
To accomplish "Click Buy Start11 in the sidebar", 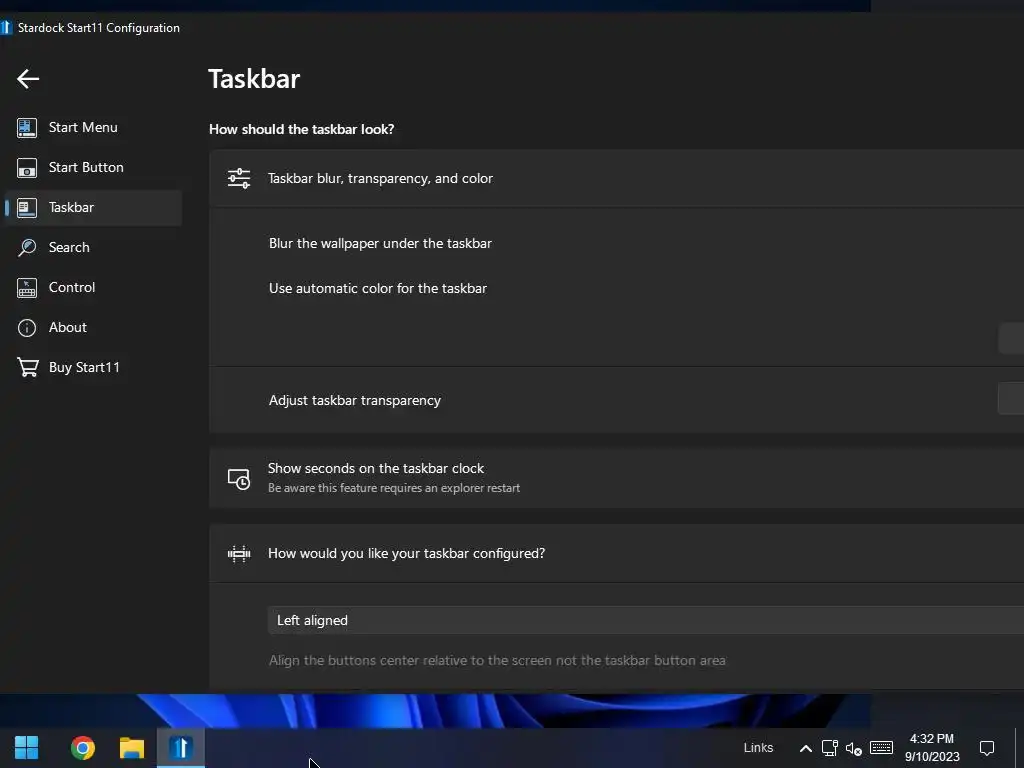I will [93, 367].
